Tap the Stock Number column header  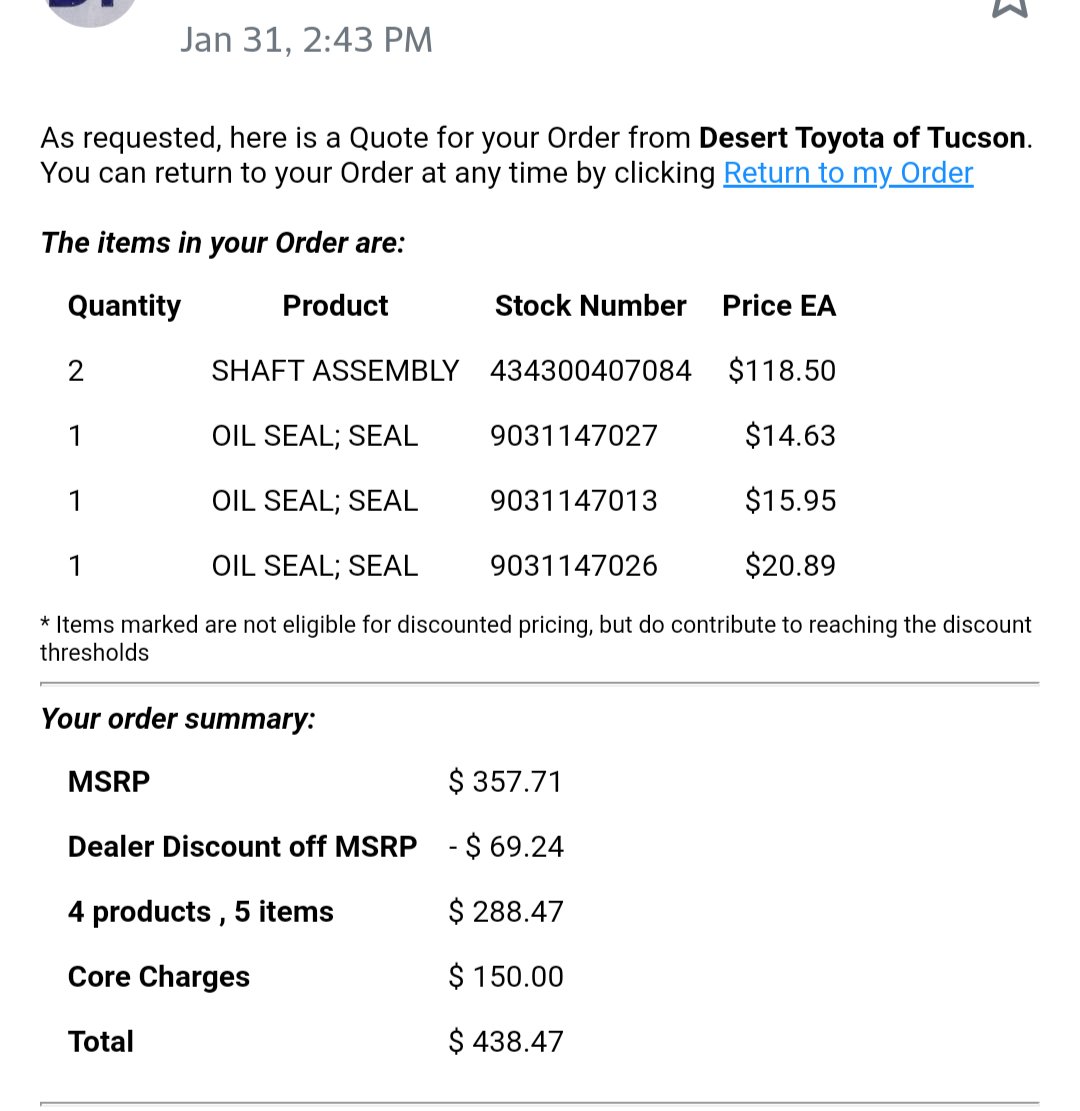pyautogui.click(x=590, y=306)
